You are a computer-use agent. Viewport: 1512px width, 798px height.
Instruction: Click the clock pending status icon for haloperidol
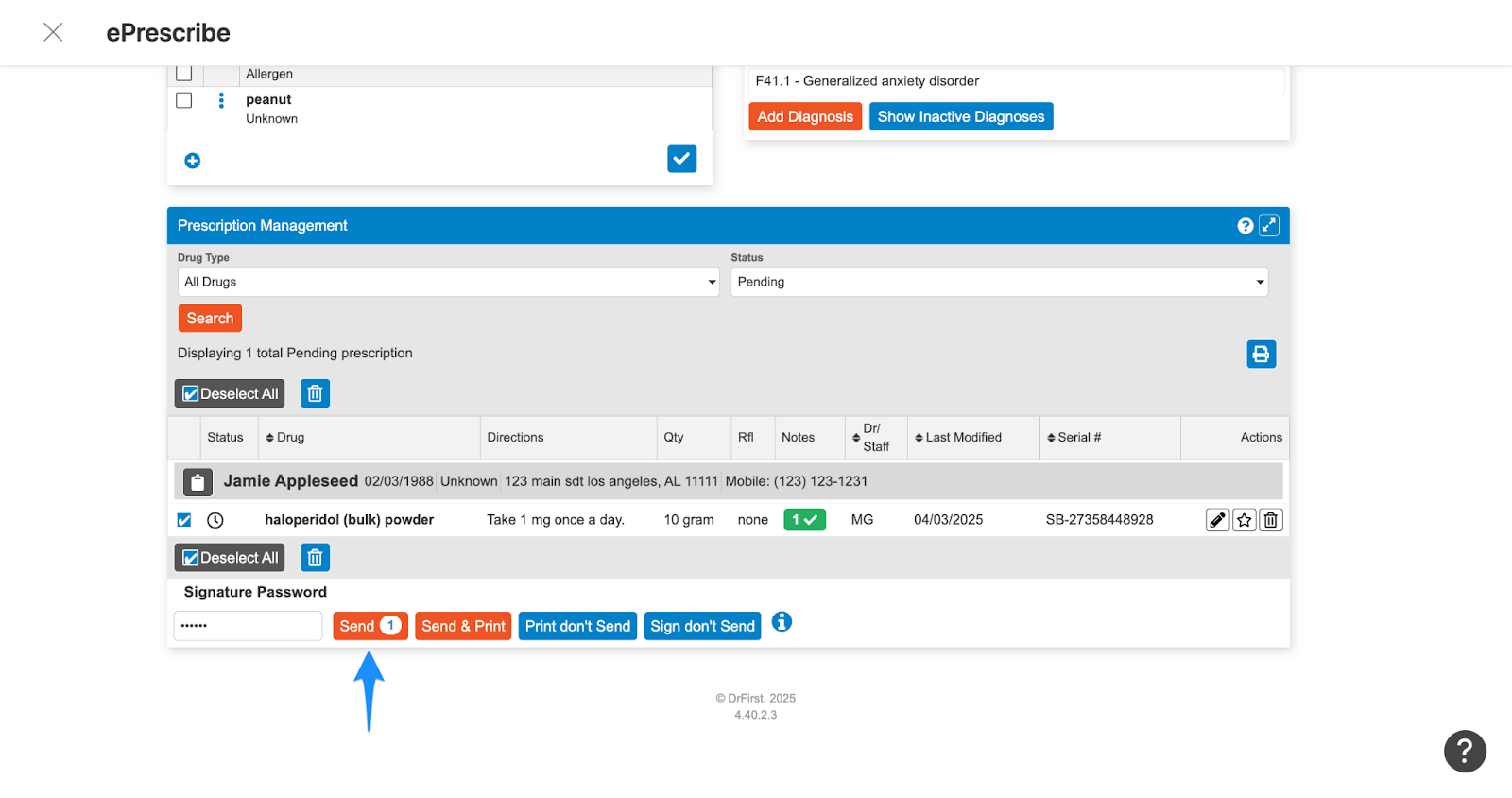pos(215,520)
